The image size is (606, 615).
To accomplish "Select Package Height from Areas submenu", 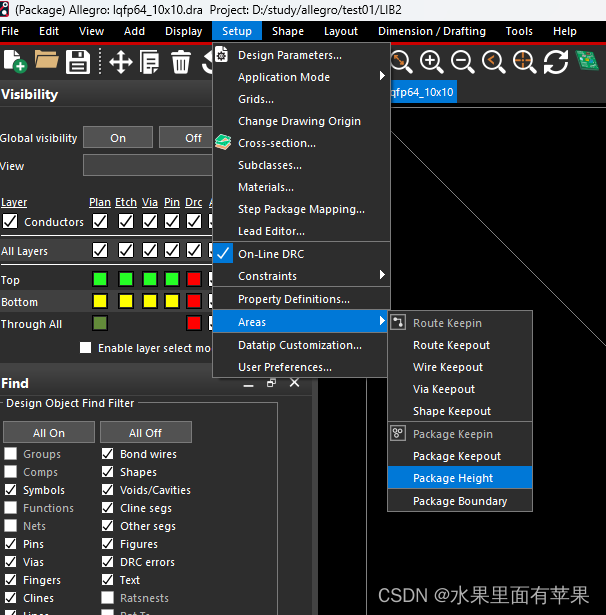I will tap(453, 478).
